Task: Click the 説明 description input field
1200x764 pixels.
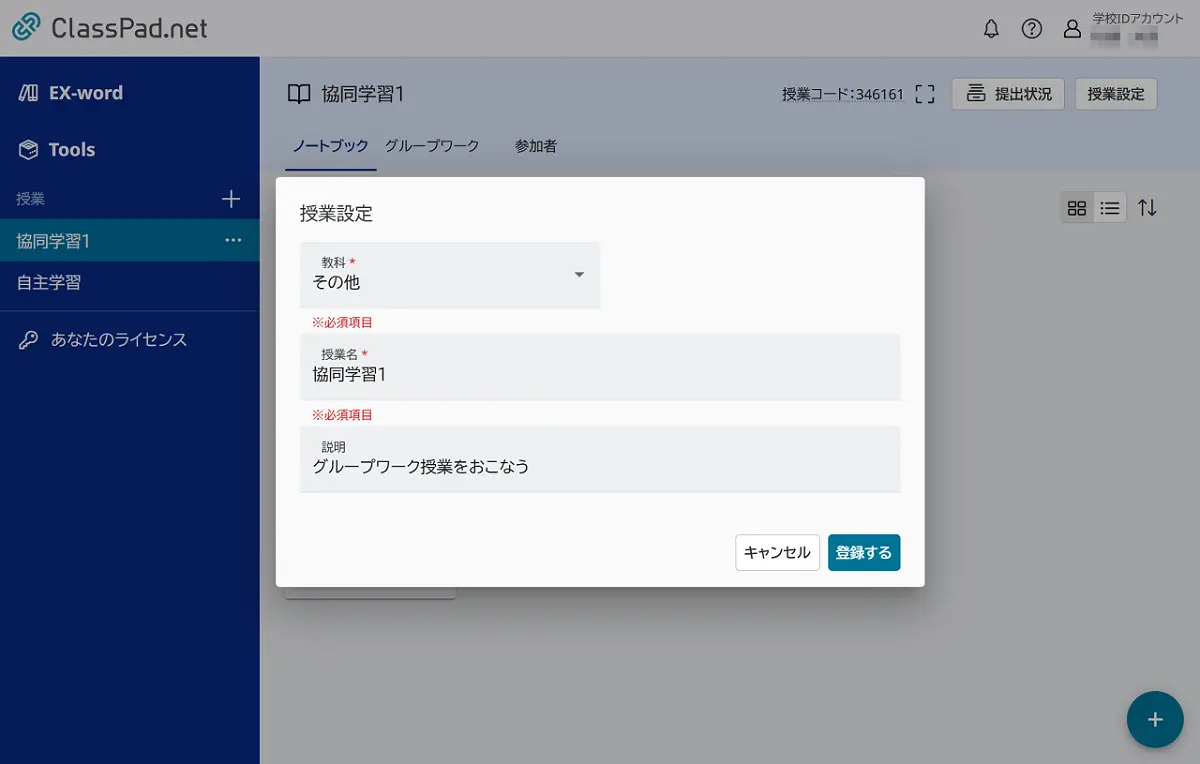Action: (600, 461)
